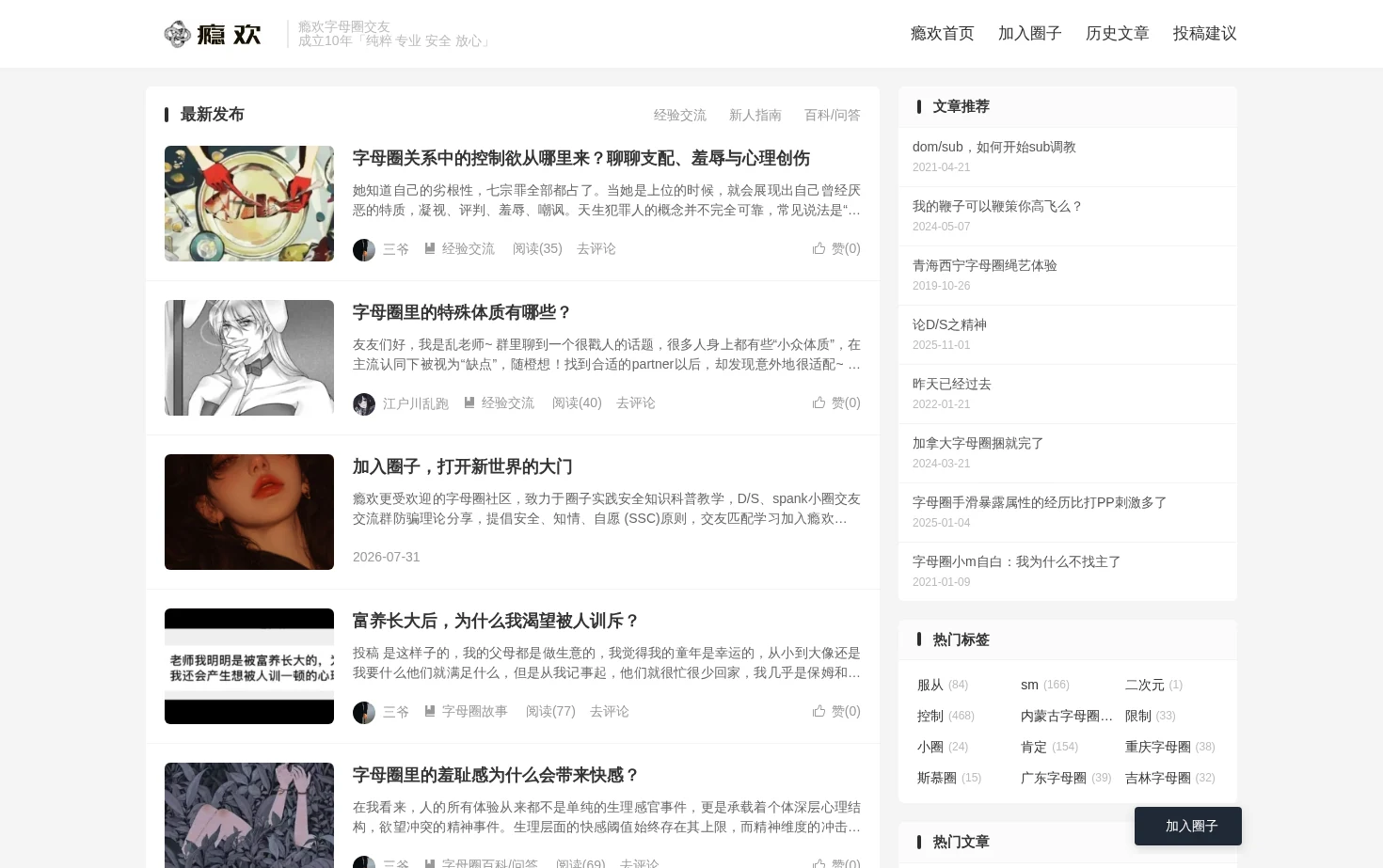Click 去评论 on the 富养长大后 article
Viewport: 1383px width, 868px height.
pos(610,711)
